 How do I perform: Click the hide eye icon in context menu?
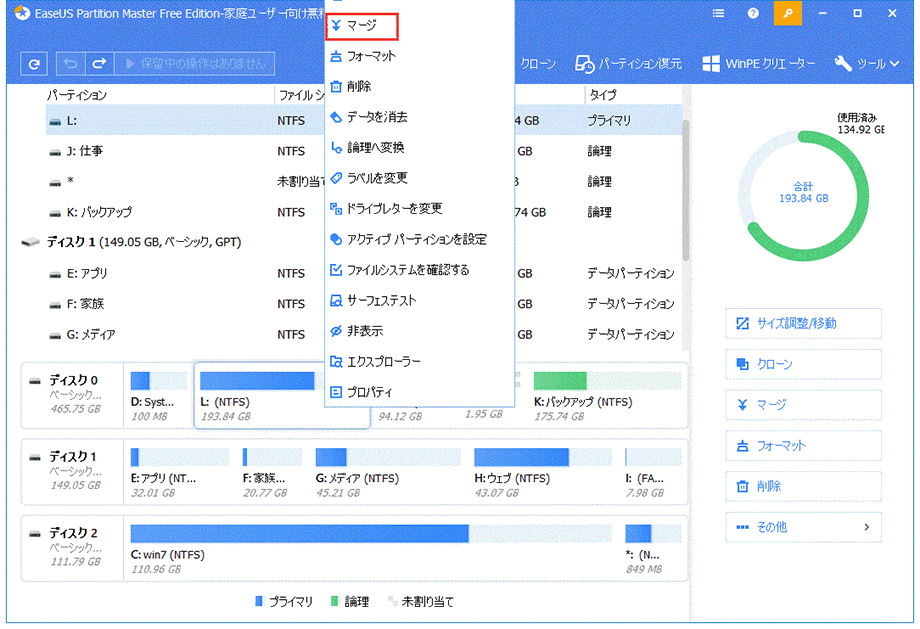[336, 331]
